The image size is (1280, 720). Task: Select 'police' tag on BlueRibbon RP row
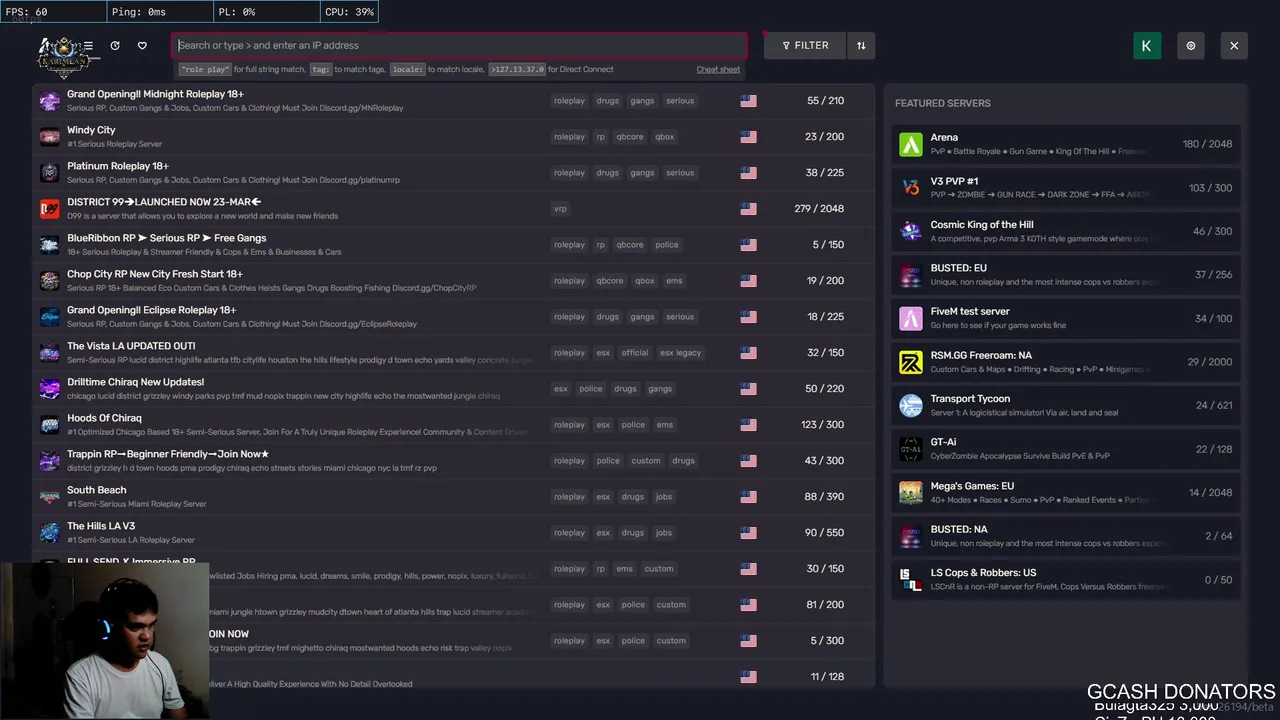[666, 245]
